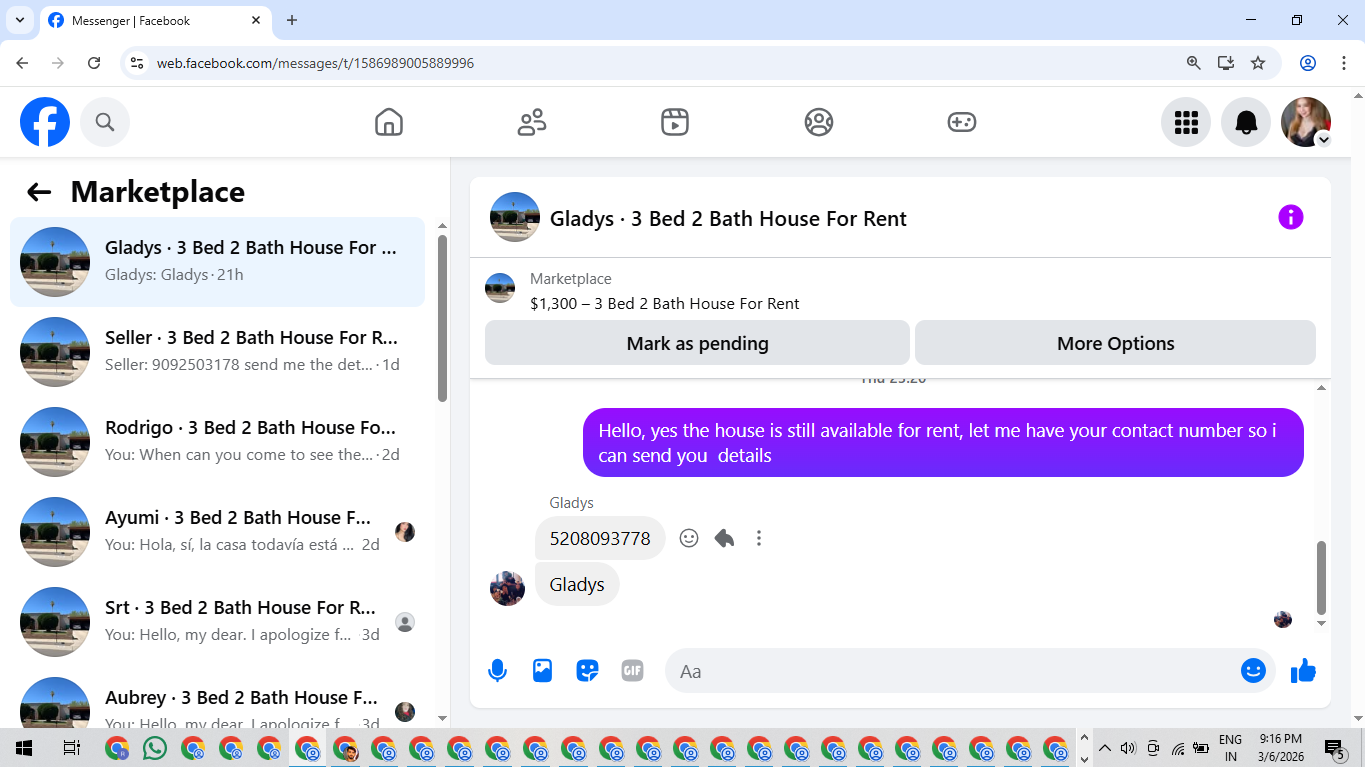This screenshot has width=1365, height=767.
Task: Open the emoji picker in message box
Action: [1253, 671]
